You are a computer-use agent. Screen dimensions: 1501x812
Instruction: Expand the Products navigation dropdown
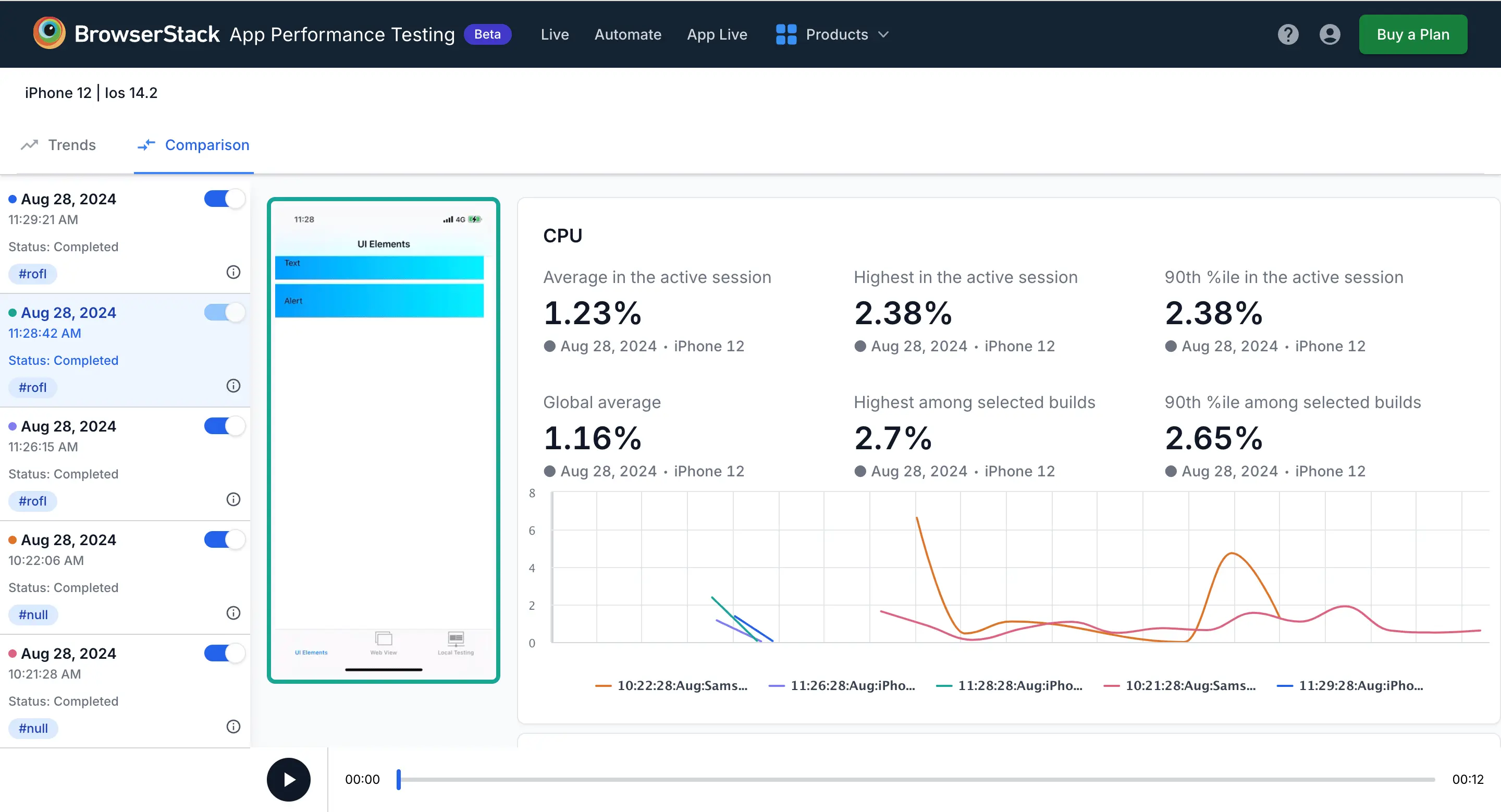tap(831, 34)
